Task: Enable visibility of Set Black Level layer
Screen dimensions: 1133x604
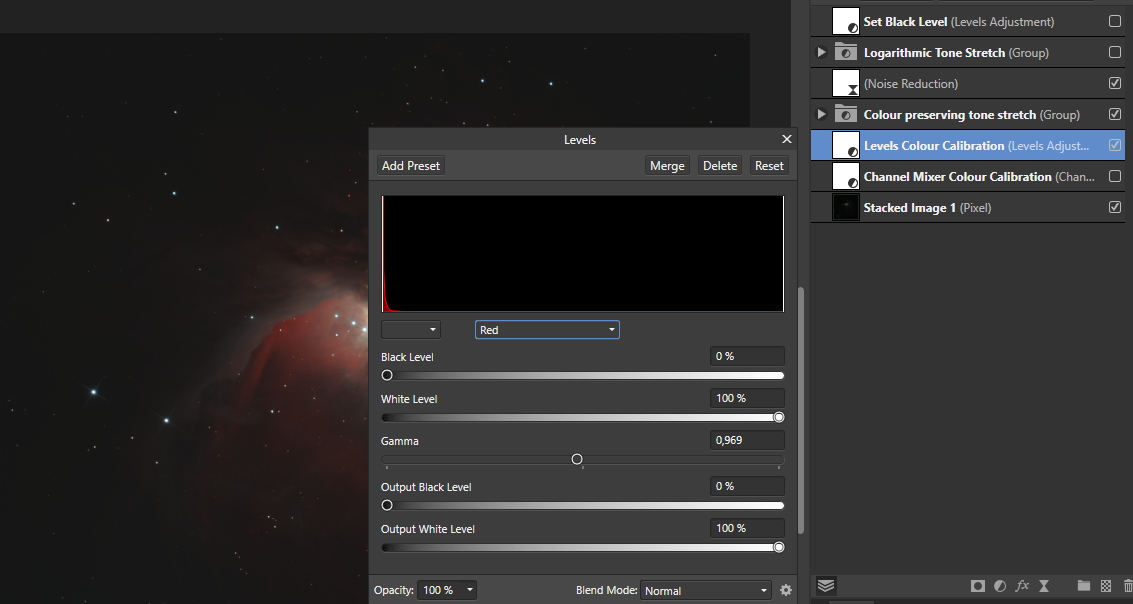Action: [x=1115, y=22]
